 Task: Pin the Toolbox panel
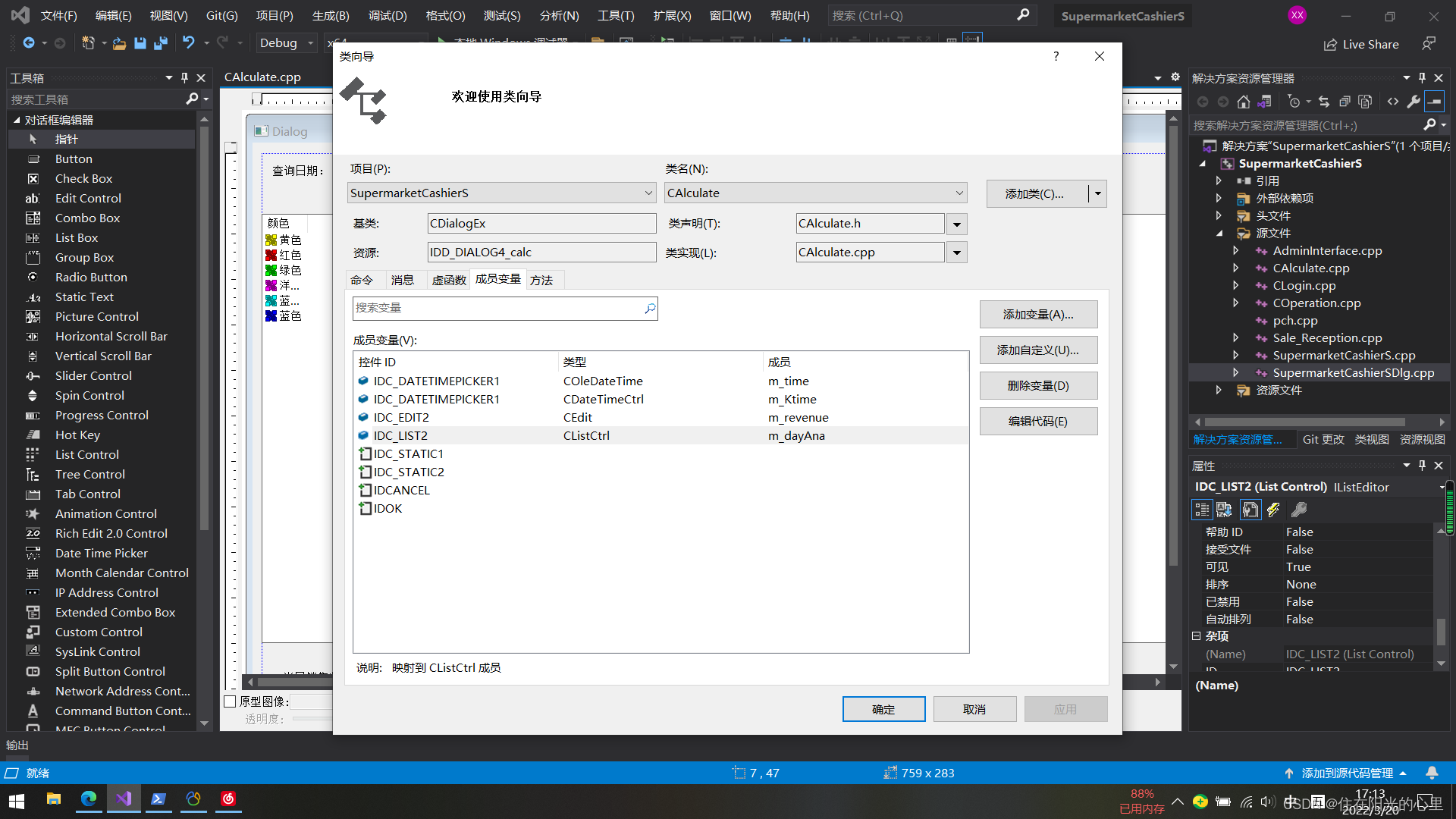[184, 77]
